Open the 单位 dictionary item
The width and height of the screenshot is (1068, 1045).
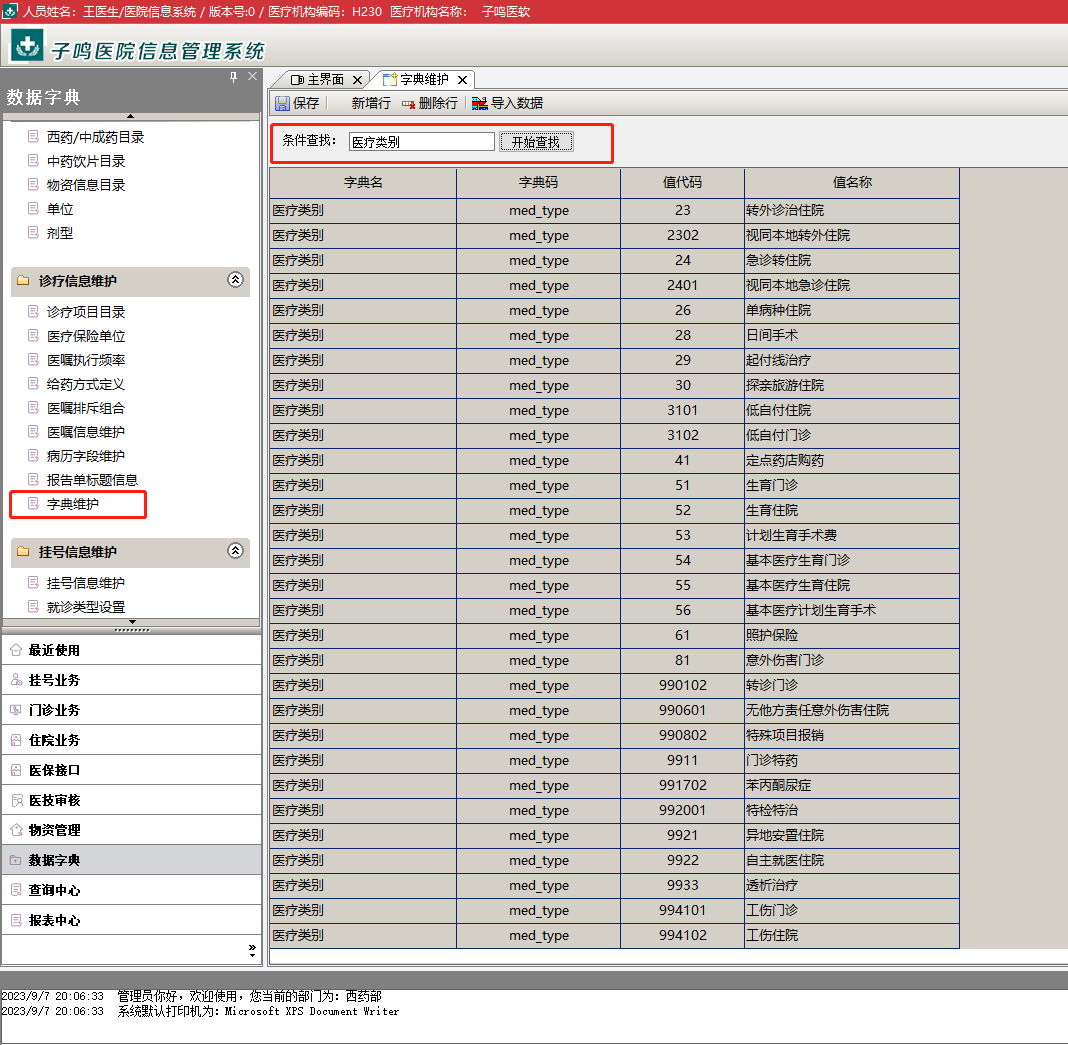[60, 209]
